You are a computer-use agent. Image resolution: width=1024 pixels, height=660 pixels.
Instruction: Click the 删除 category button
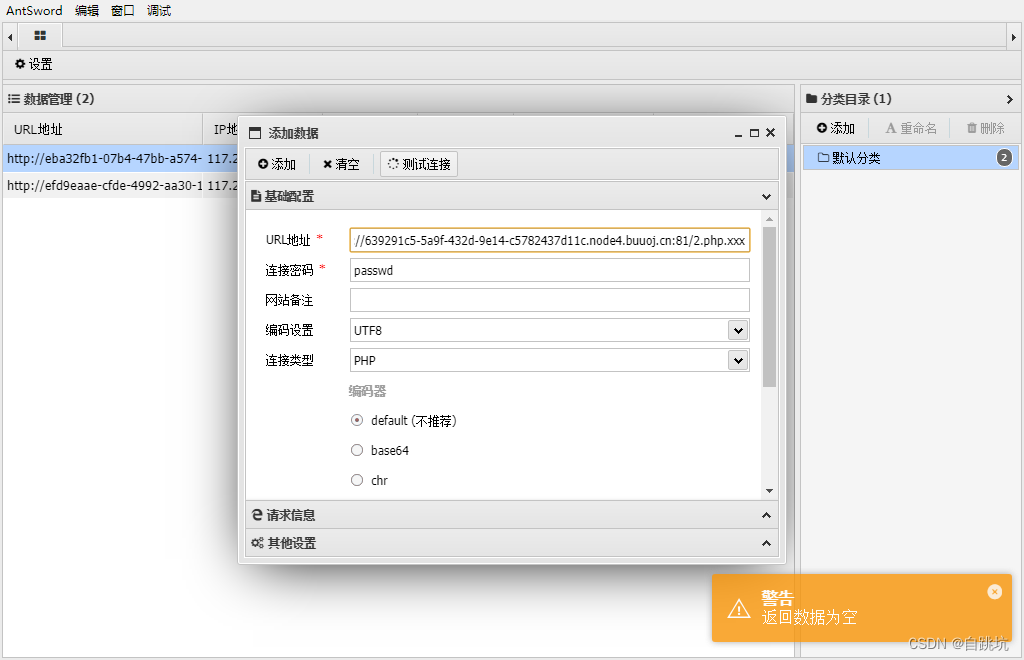click(x=985, y=128)
